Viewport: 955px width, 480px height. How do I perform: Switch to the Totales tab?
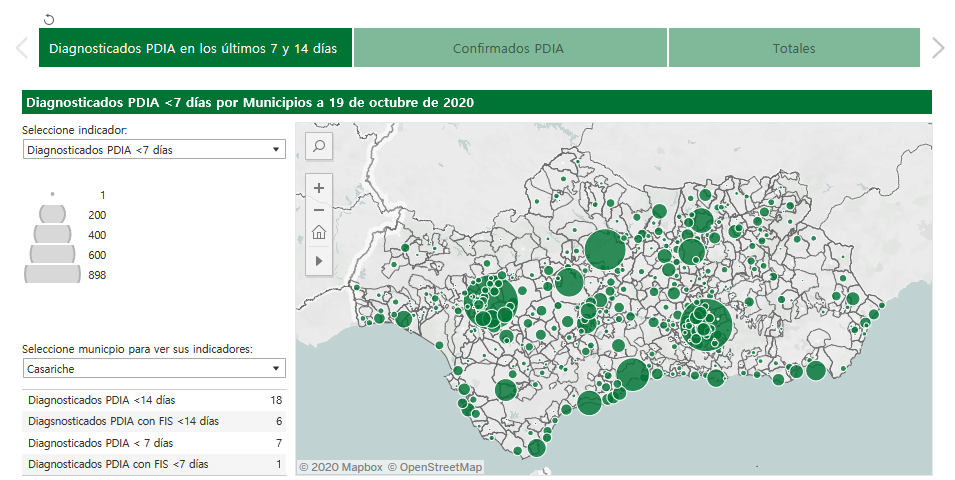pos(793,48)
